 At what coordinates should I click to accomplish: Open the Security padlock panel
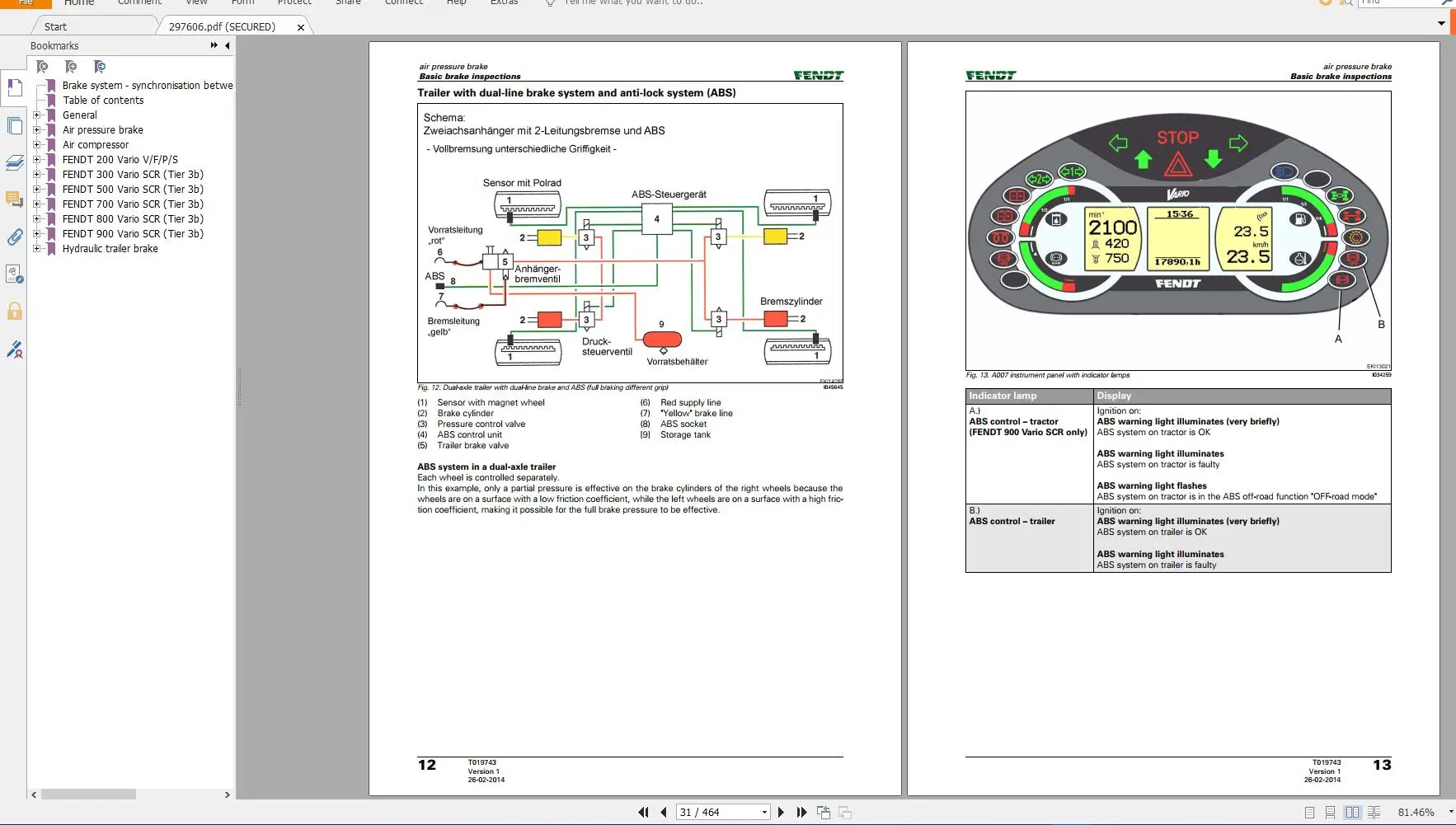click(14, 312)
